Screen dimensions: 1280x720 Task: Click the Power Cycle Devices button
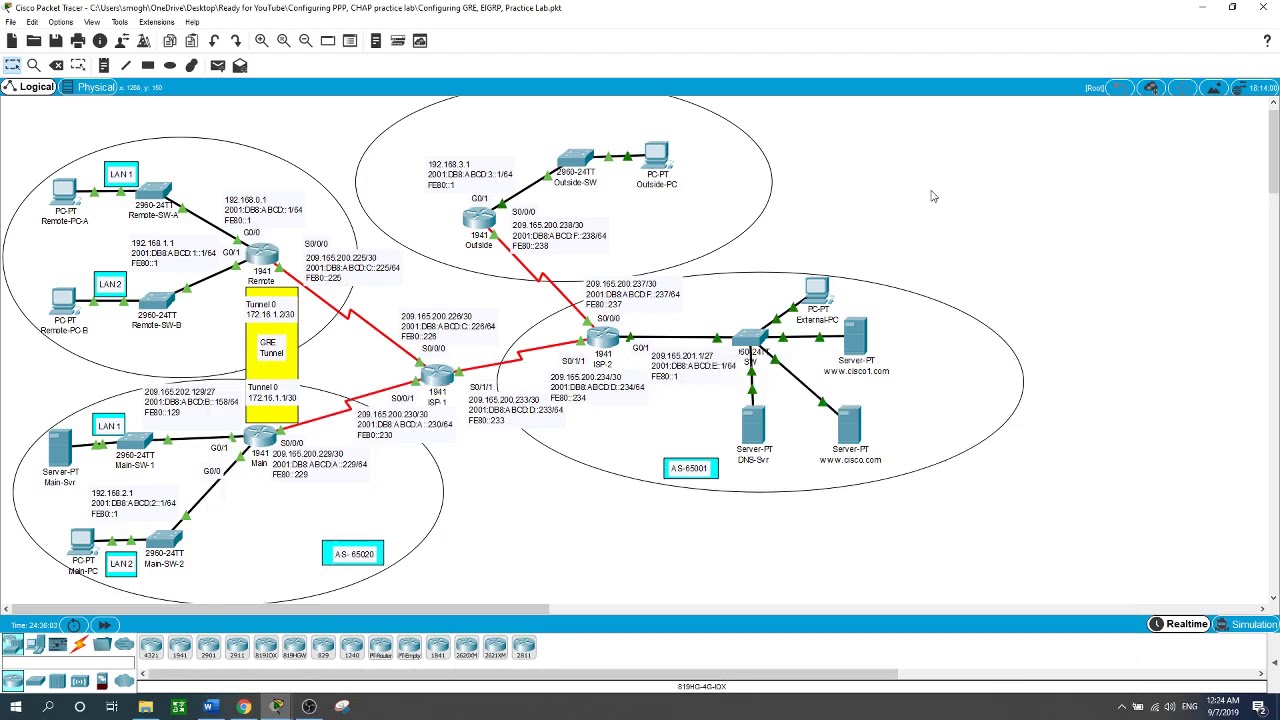click(x=74, y=625)
